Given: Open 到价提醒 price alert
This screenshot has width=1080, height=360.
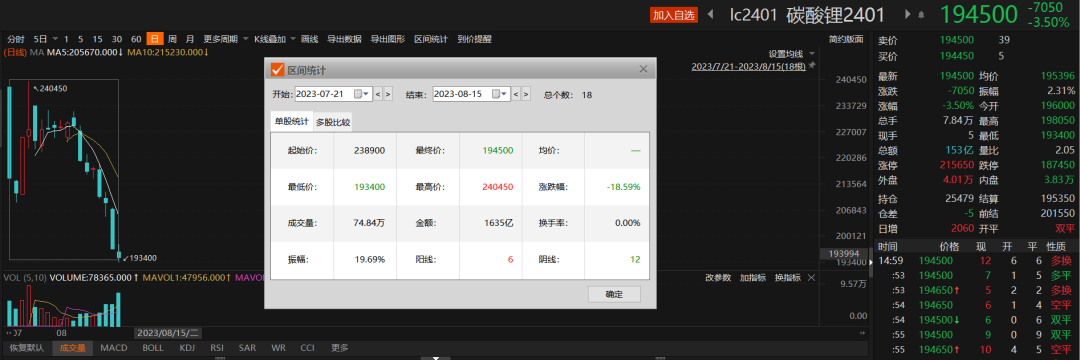Looking at the screenshot, I should coord(475,39).
